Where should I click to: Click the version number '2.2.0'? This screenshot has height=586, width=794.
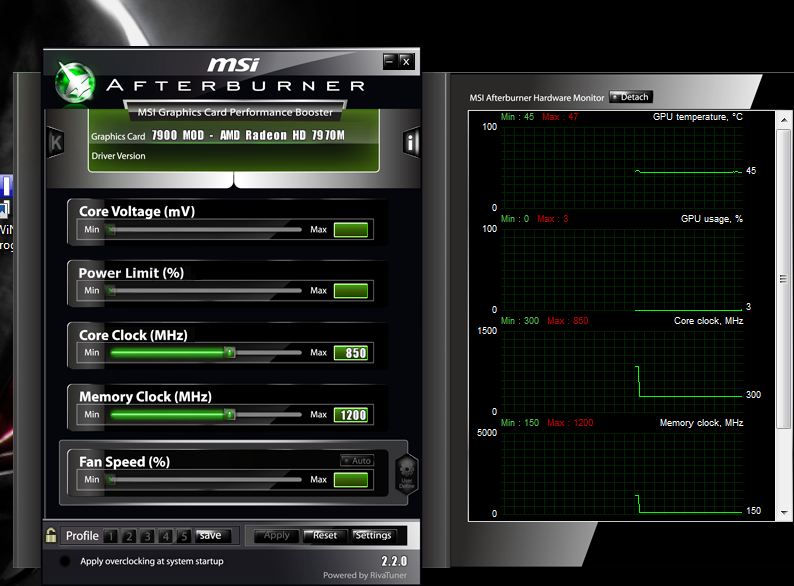[x=394, y=561]
